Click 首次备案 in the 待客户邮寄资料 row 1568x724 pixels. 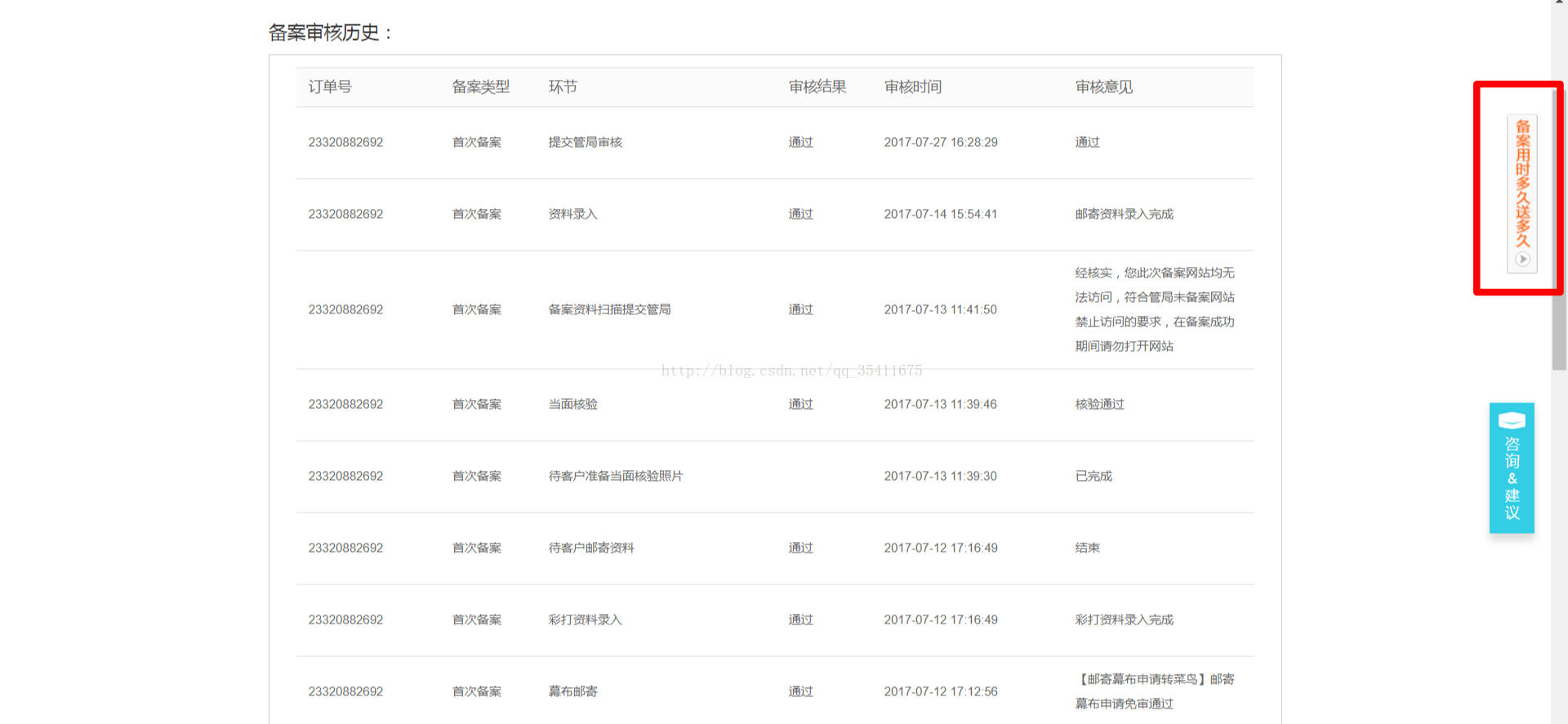tap(477, 548)
